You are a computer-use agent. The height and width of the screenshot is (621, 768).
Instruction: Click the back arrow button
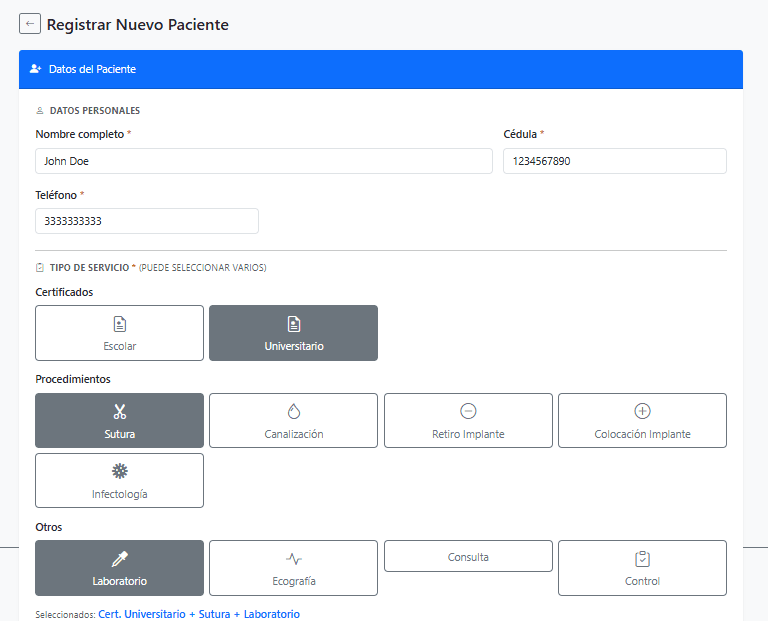pos(30,24)
